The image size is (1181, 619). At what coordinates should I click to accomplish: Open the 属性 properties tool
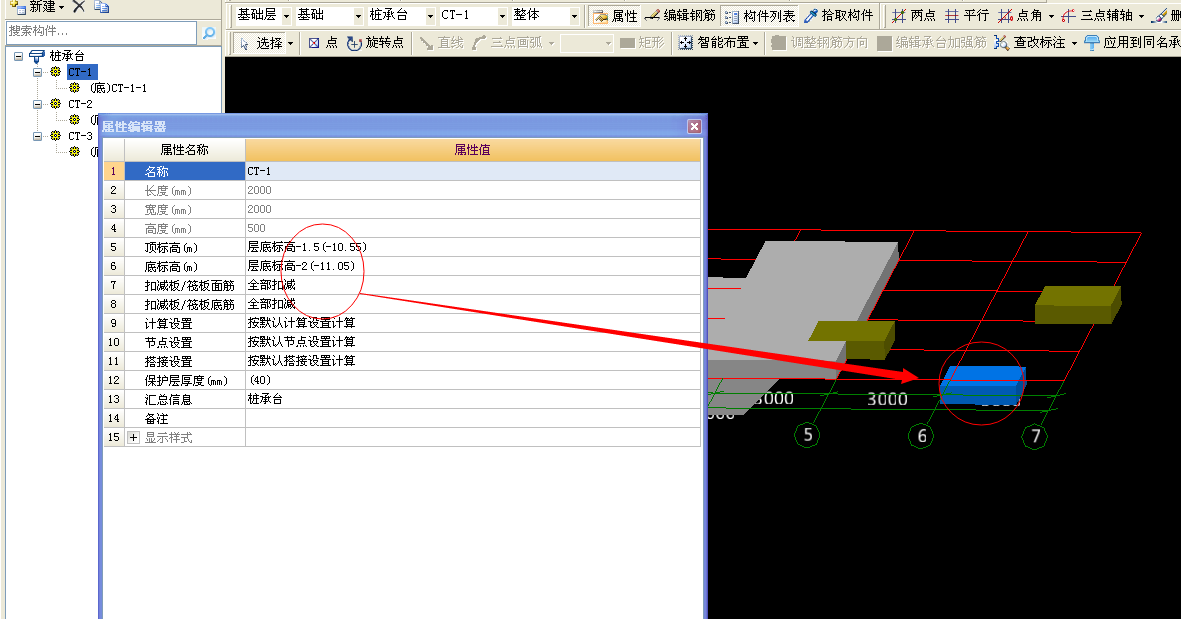tap(615, 16)
